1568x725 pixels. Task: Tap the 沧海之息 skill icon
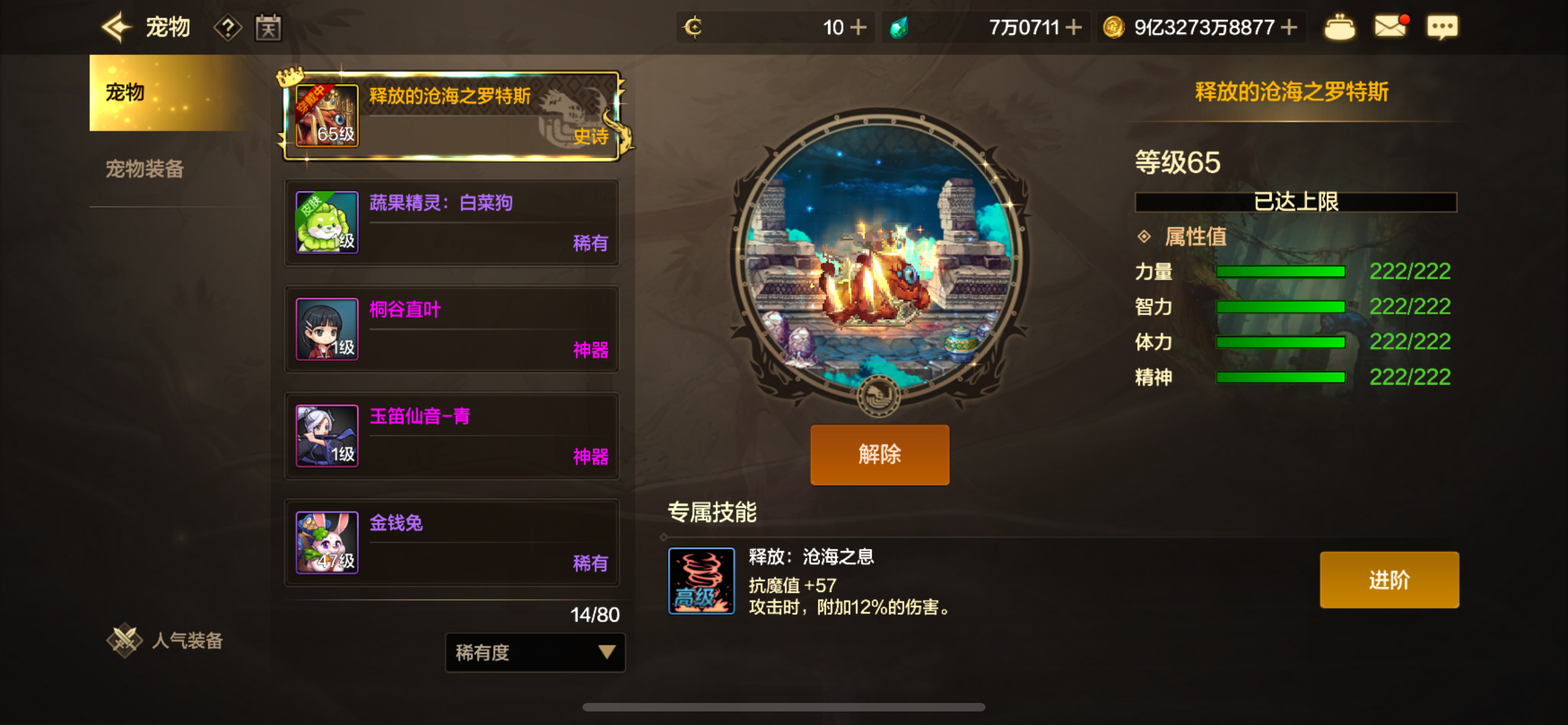click(x=701, y=580)
